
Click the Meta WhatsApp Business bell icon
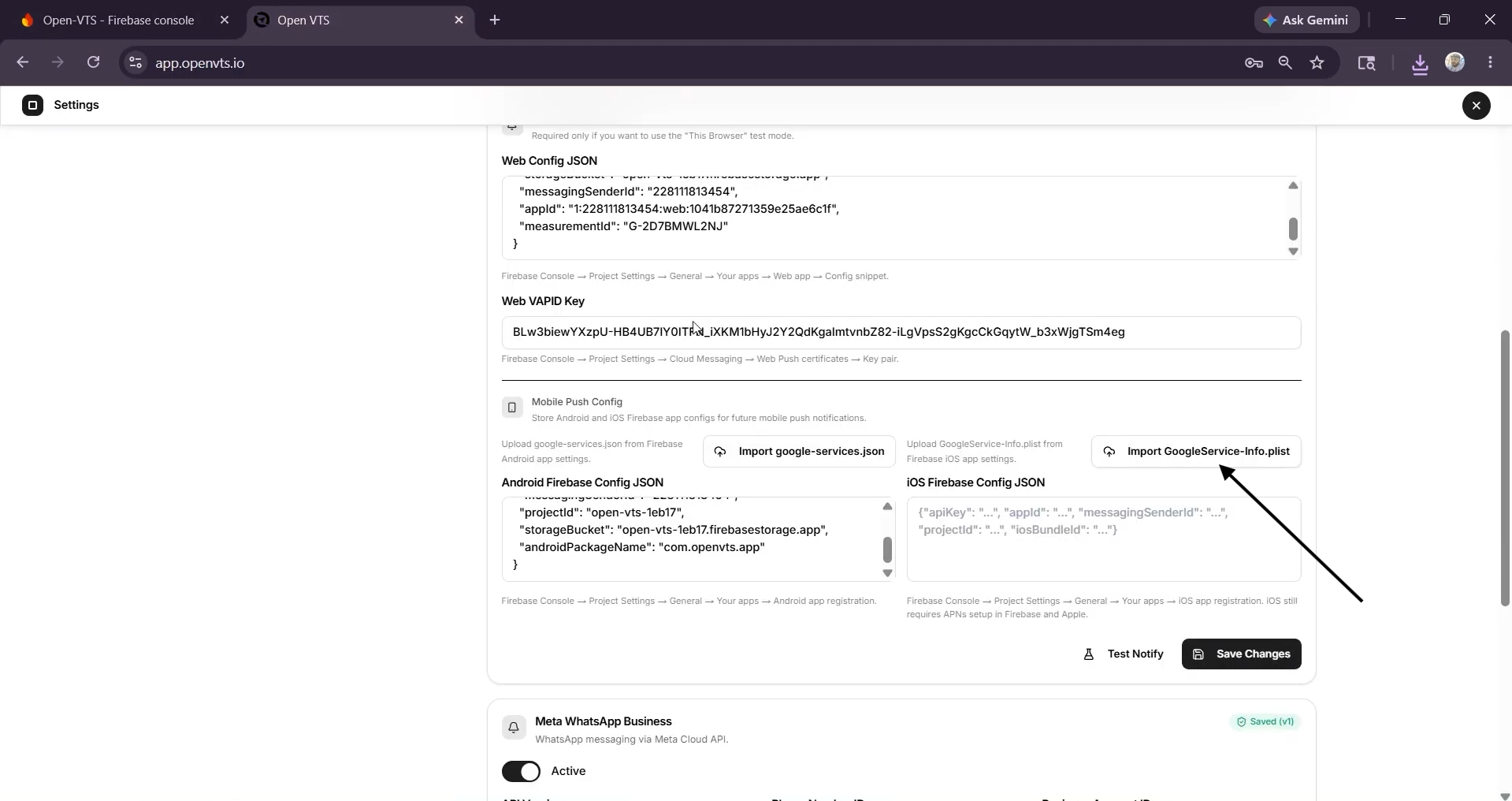click(514, 728)
